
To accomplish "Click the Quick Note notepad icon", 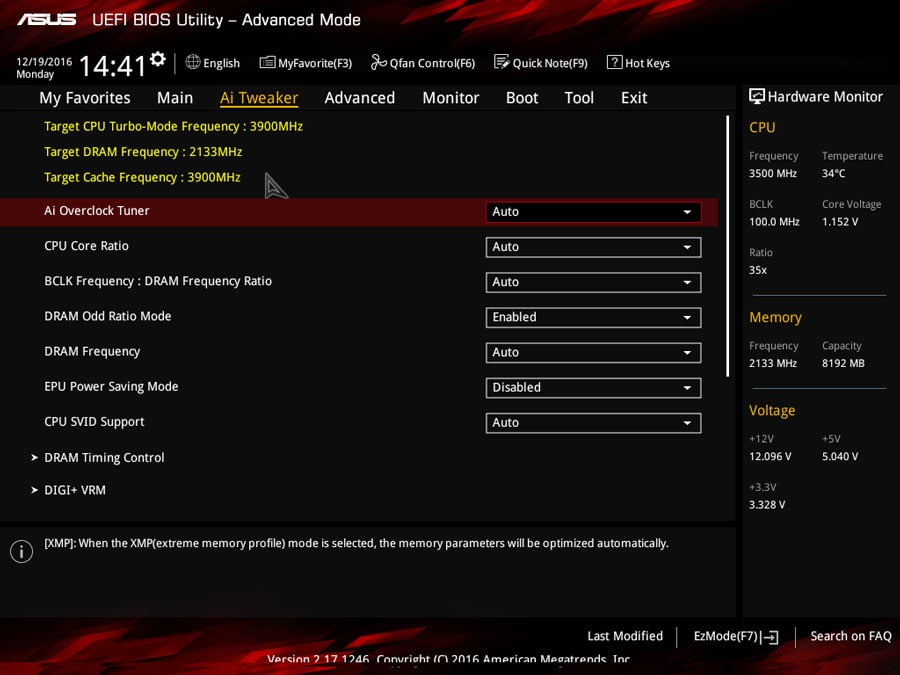I will pyautogui.click(x=501, y=61).
